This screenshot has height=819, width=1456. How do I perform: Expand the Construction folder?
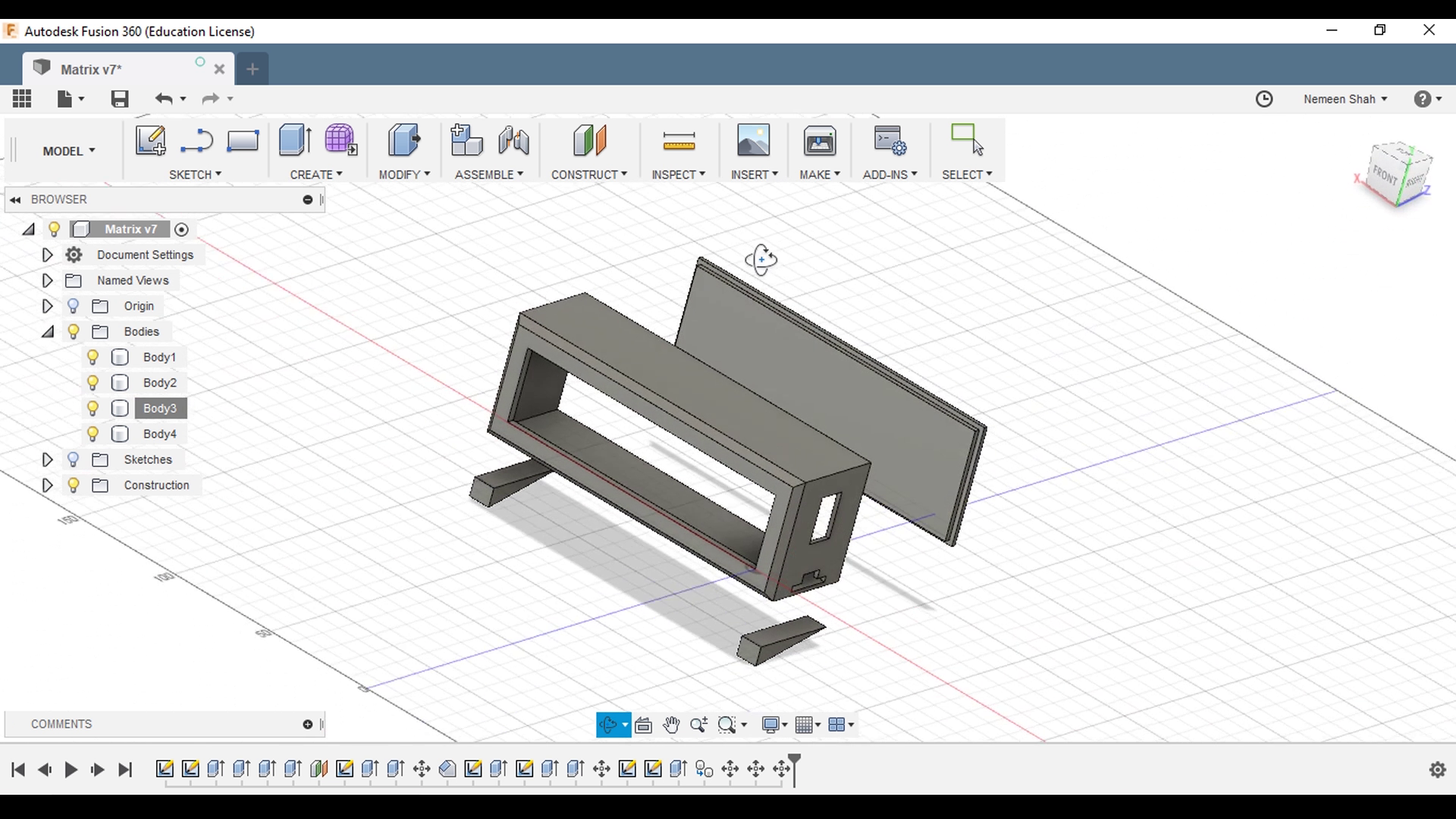tap(47, 485)
